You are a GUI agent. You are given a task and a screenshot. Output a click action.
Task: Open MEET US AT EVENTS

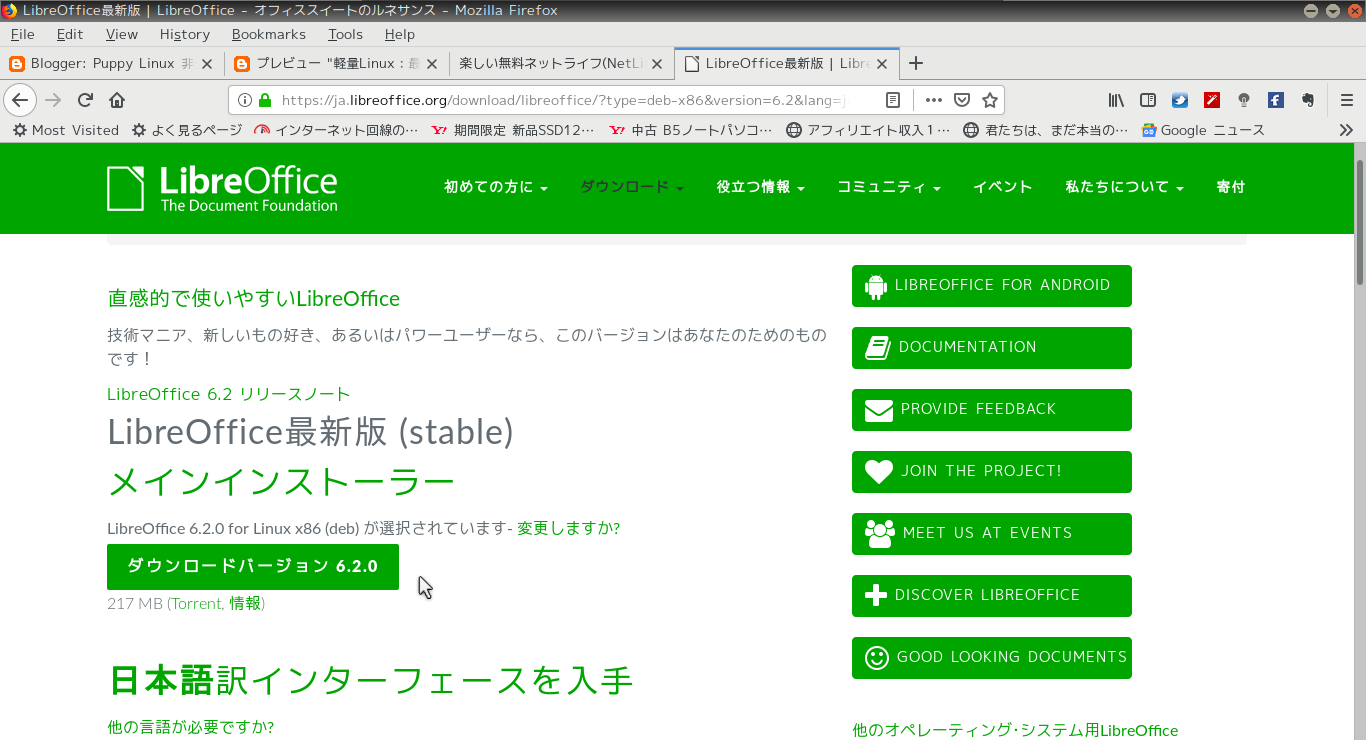[992, 534]
